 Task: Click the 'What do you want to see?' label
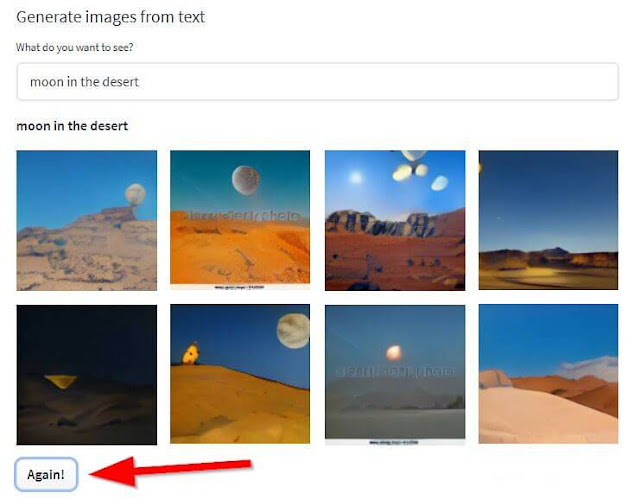(x=75, y=47)
